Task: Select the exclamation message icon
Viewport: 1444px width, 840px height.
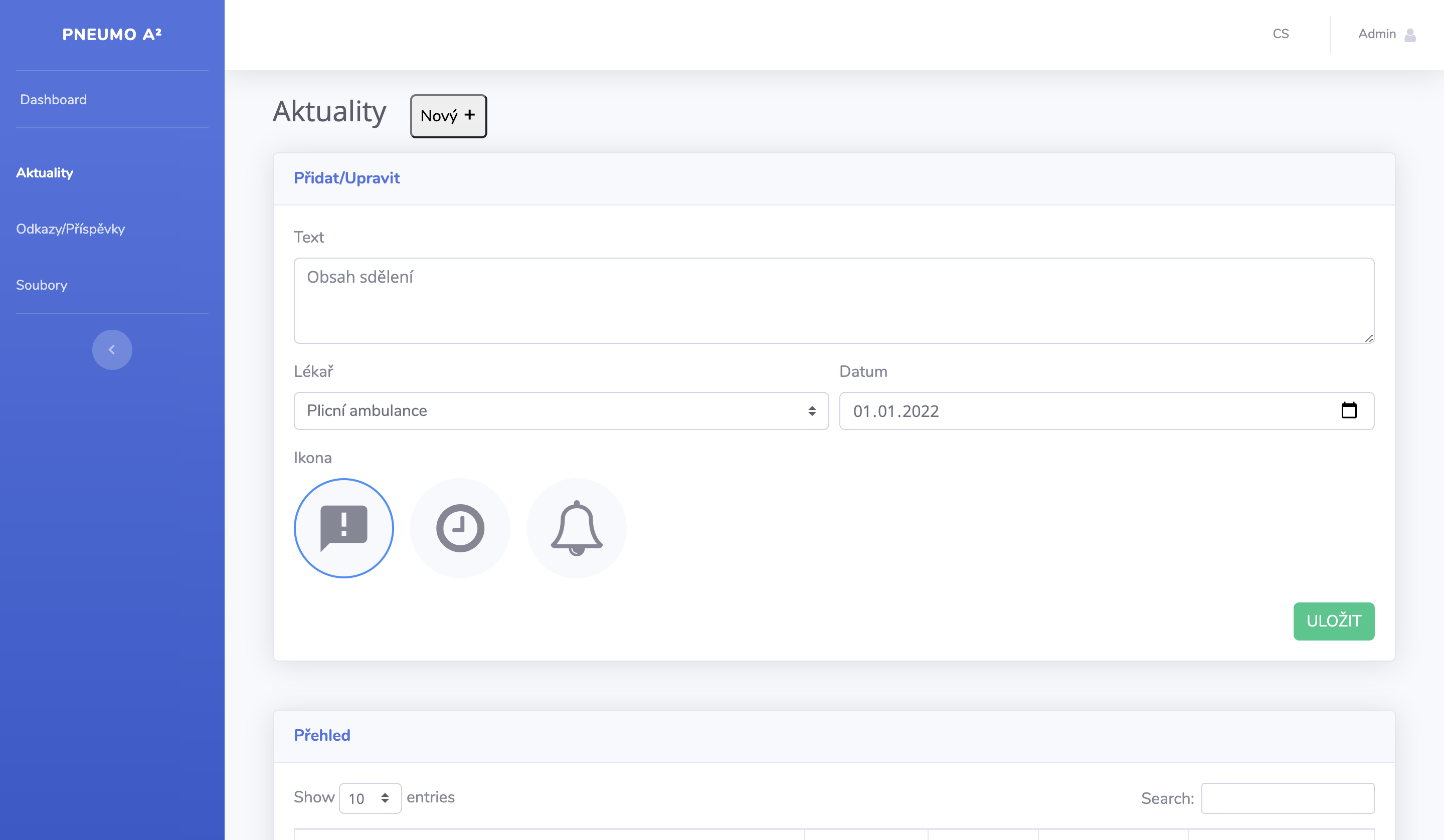Action: tap(343, 528)
